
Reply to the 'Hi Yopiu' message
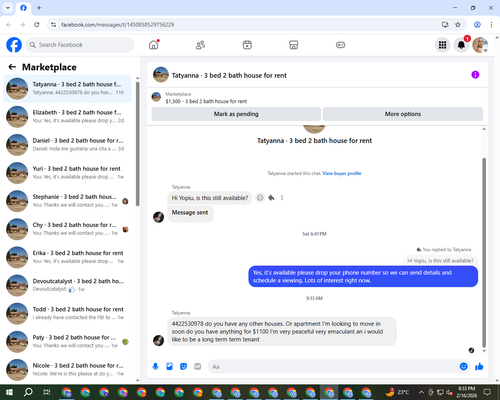271,198
